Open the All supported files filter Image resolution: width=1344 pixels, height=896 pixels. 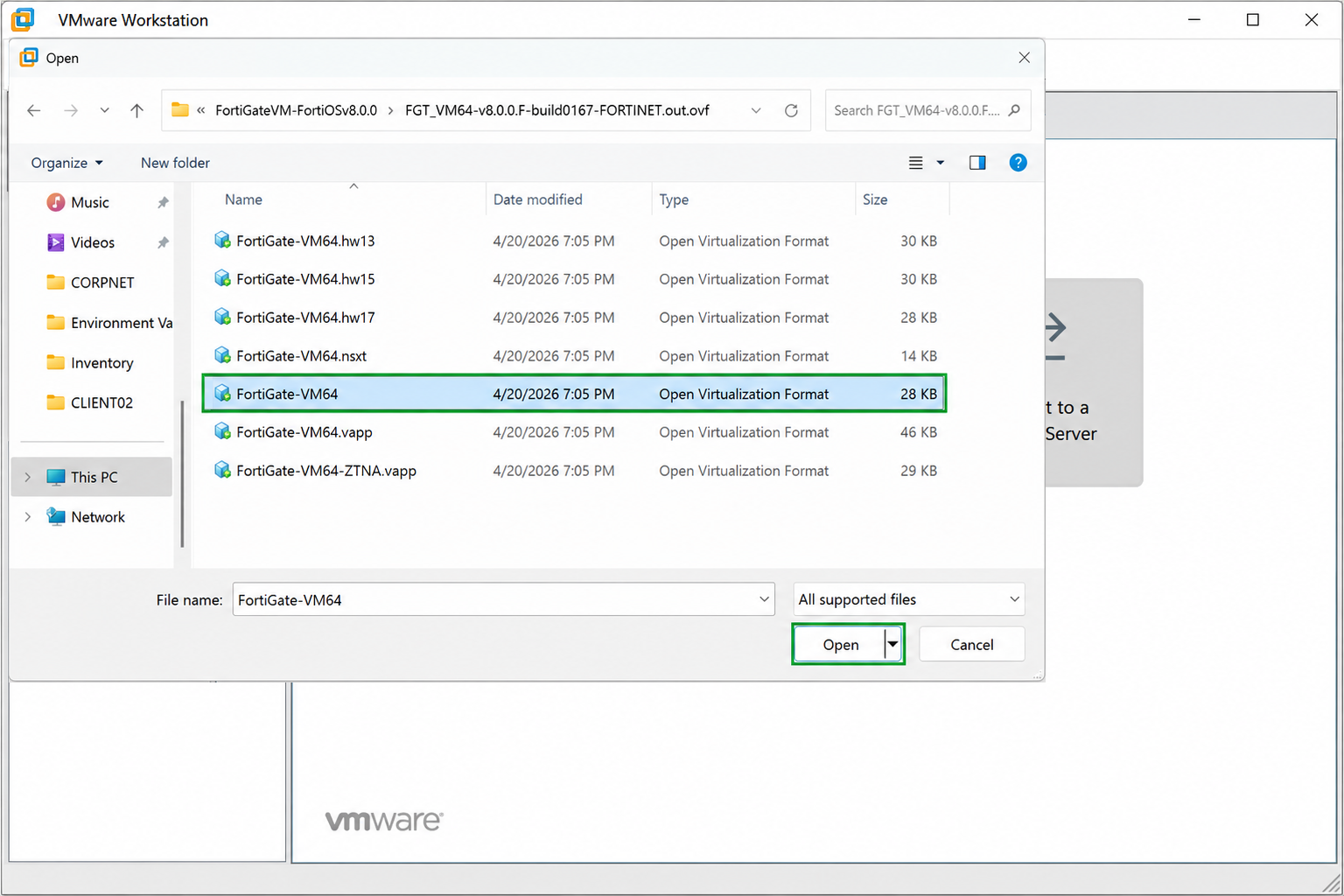pyautogui.click(x=908, y=599)
